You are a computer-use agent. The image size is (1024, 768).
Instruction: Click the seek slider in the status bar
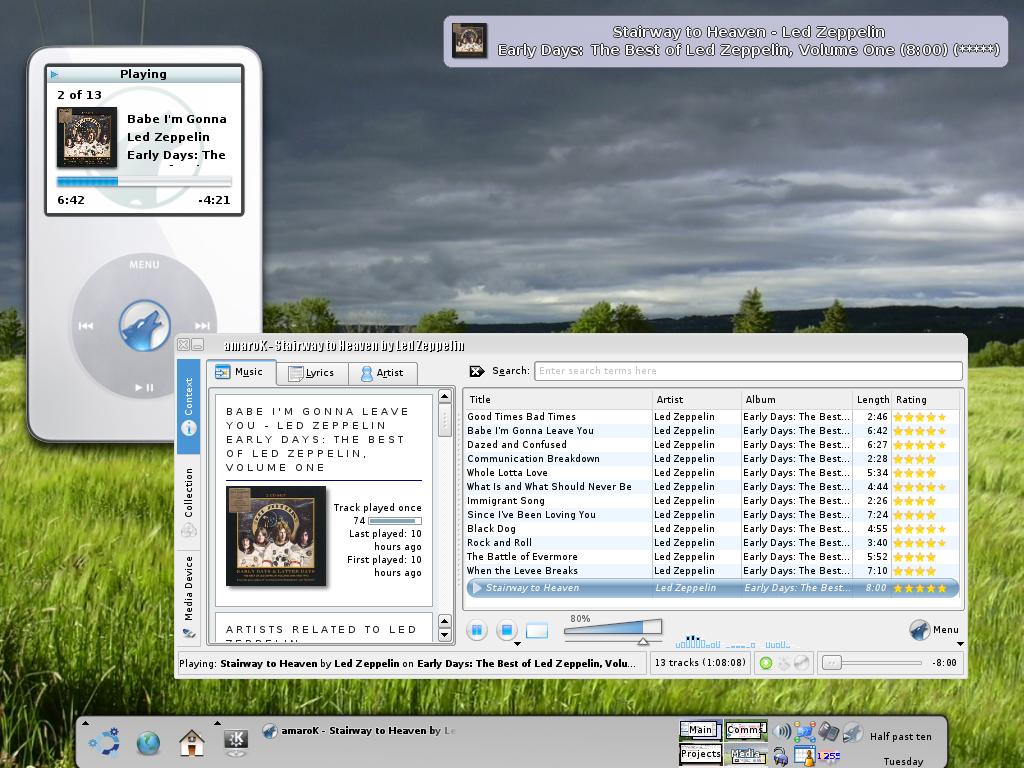tap(871, 663)
